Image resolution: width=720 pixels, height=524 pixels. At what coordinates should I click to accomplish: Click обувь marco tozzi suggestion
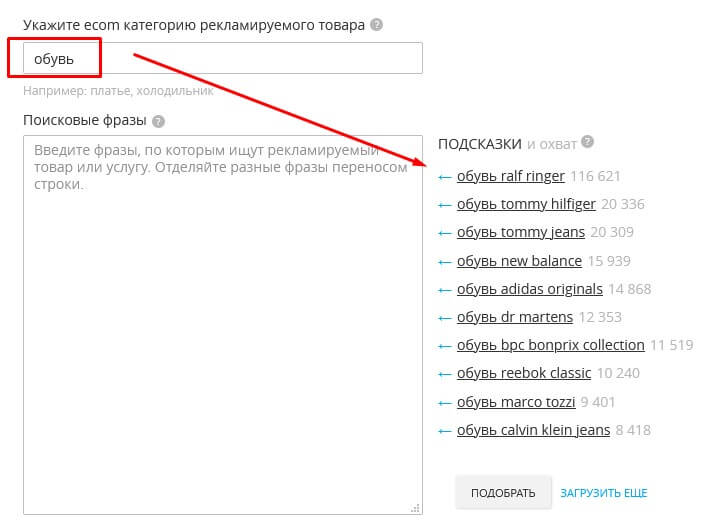point(516,402)
